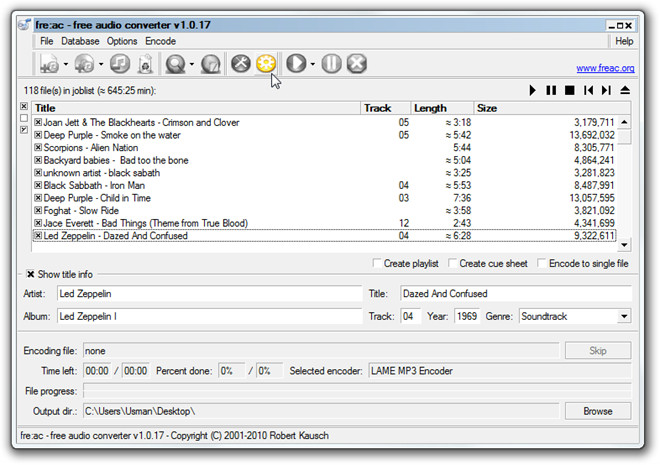Open the start encoding dropdown arrow
This screenshot has width=660, height=465.
[x=313, y=64]
